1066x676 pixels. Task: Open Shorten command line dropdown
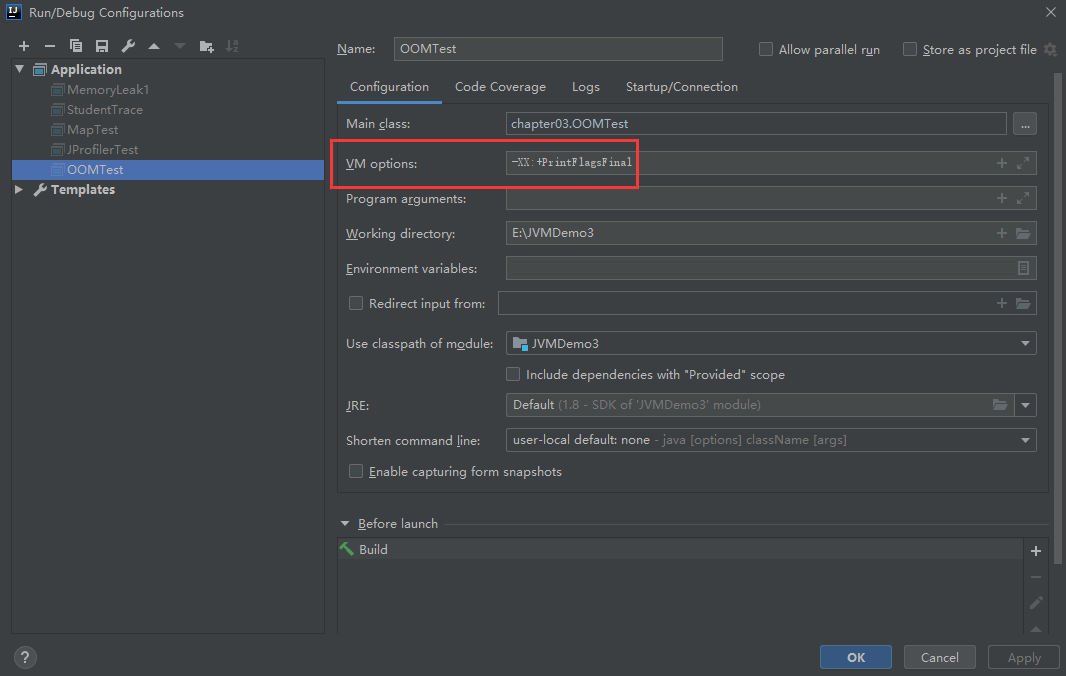[x=1025, y=440]
